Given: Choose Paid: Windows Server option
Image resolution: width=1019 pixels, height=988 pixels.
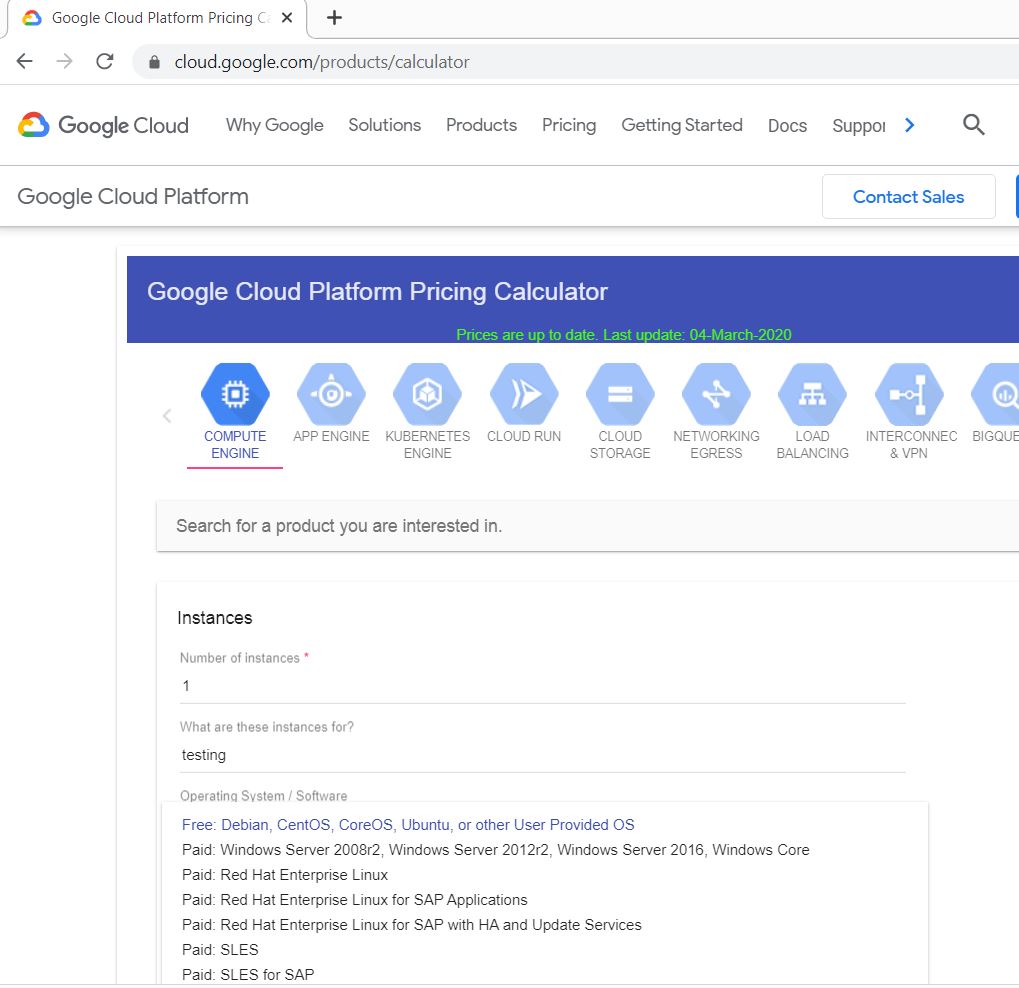Looking at the screenshot, I should 545,850.
